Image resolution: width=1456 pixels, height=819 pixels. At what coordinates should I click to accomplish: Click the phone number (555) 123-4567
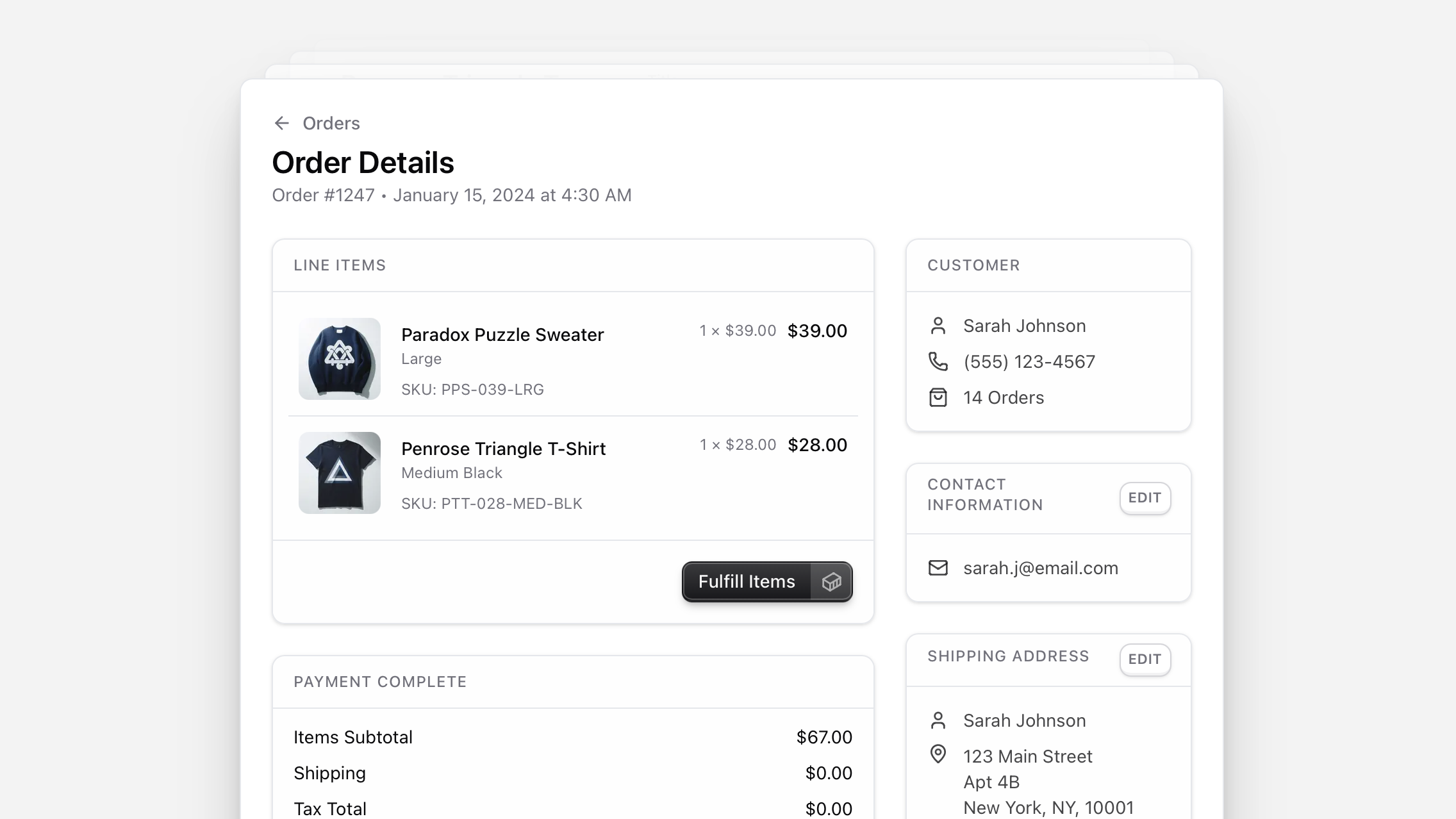tap(1029, 361)
